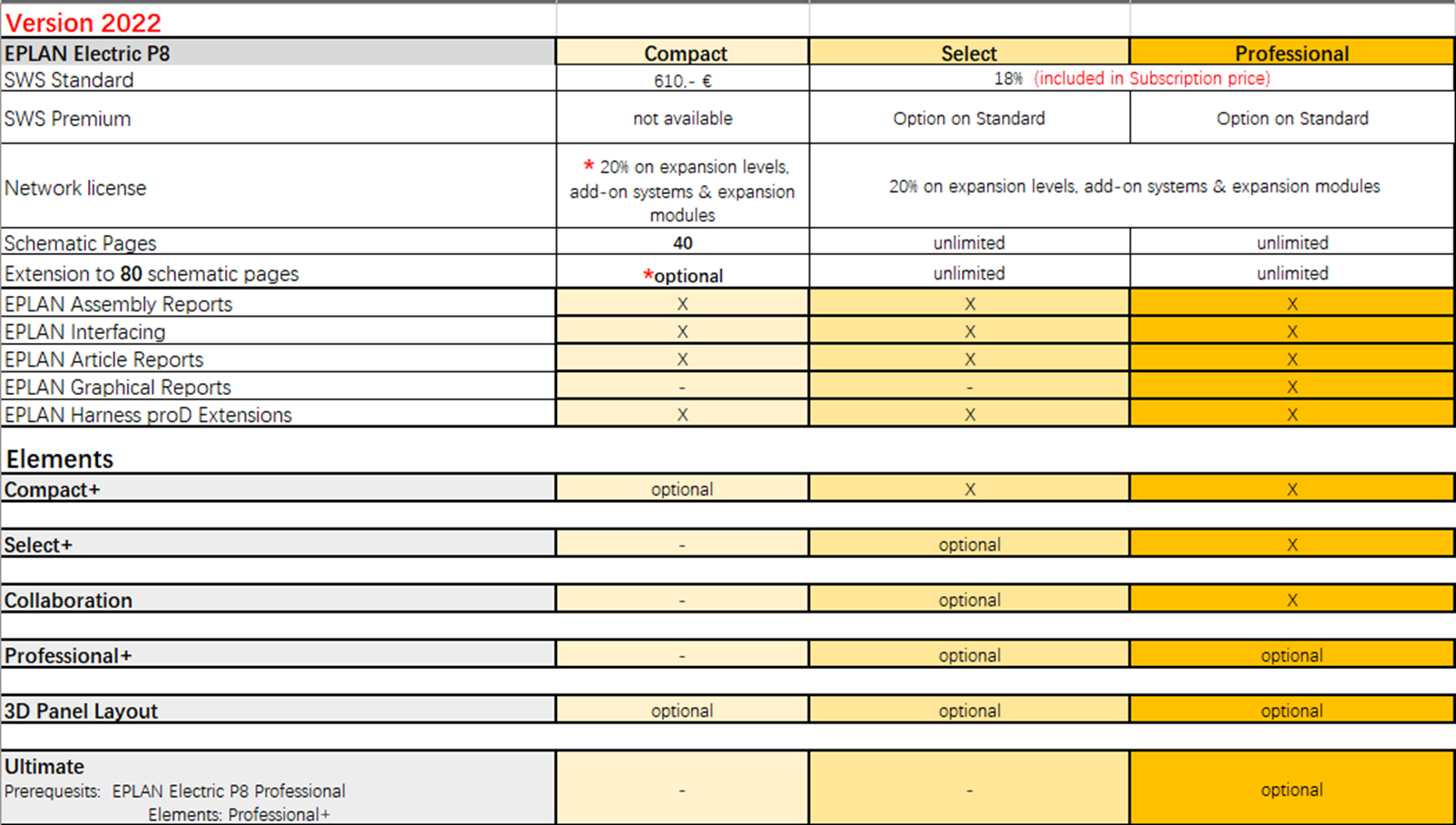Click the "not available" cell
Screen dimensions: 1456x825
[x=683, y=119]
